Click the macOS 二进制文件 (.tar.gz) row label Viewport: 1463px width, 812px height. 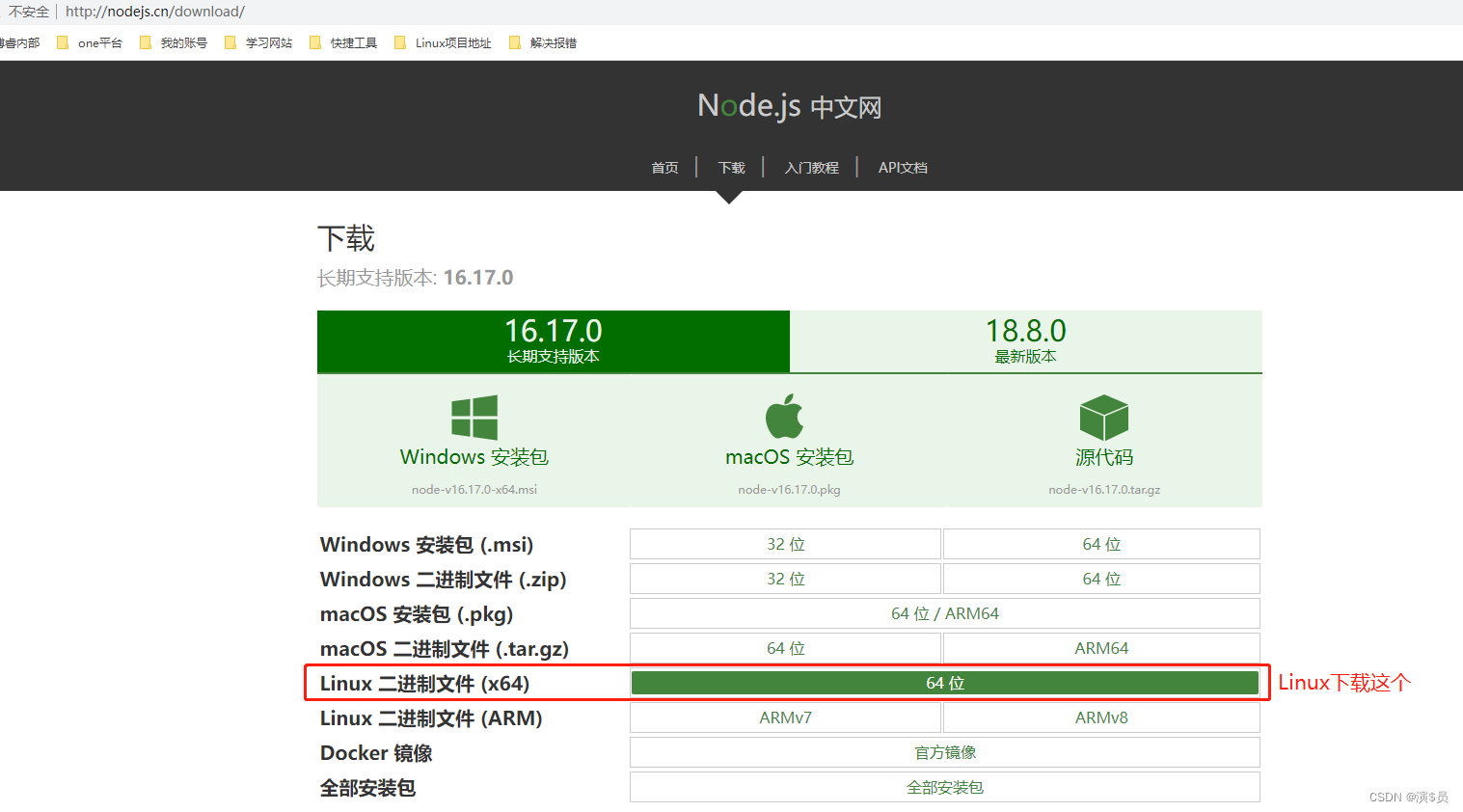pyautogui.click(x=445, y=649)
